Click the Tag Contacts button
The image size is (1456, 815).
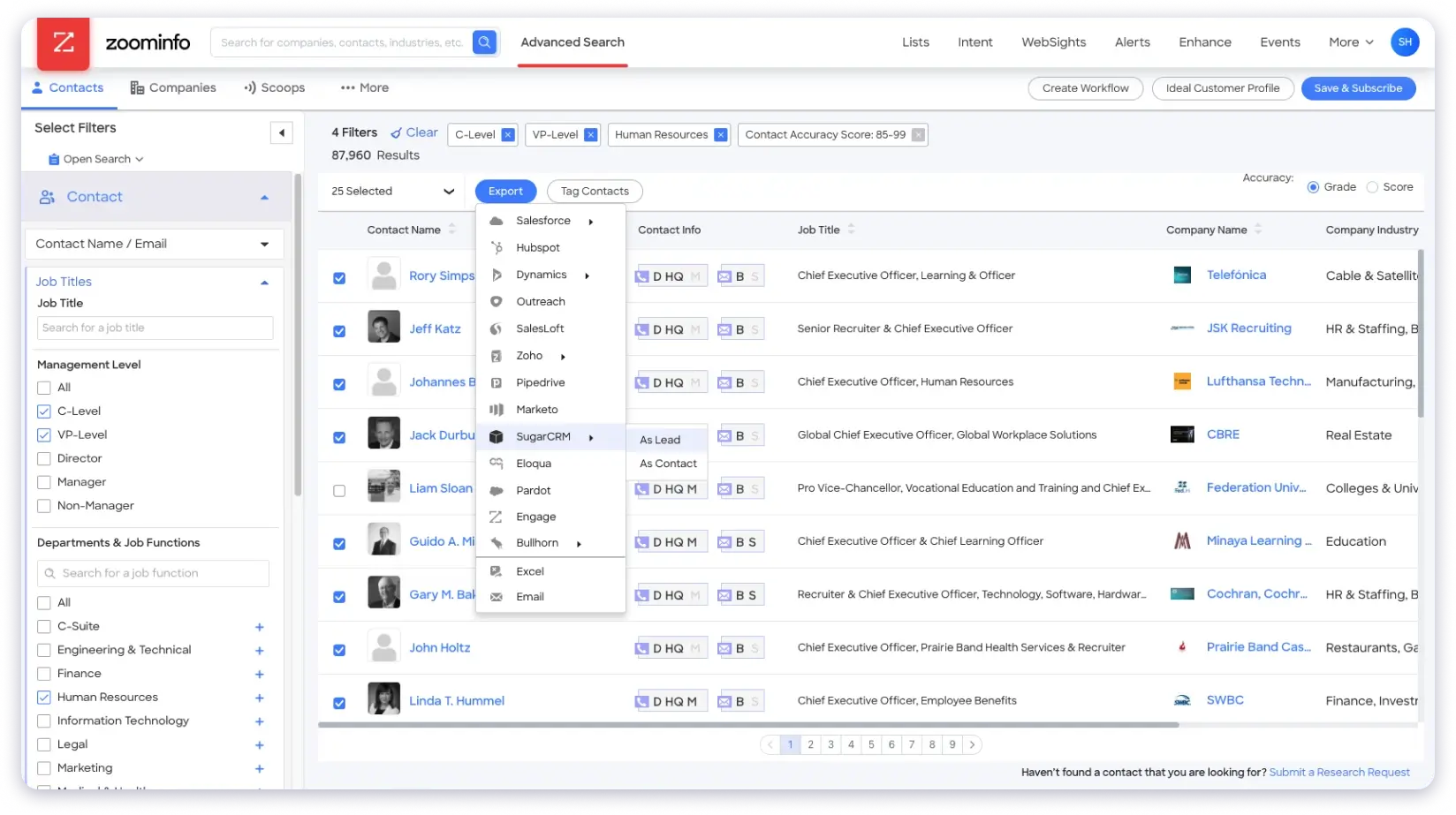coord(595,192)
